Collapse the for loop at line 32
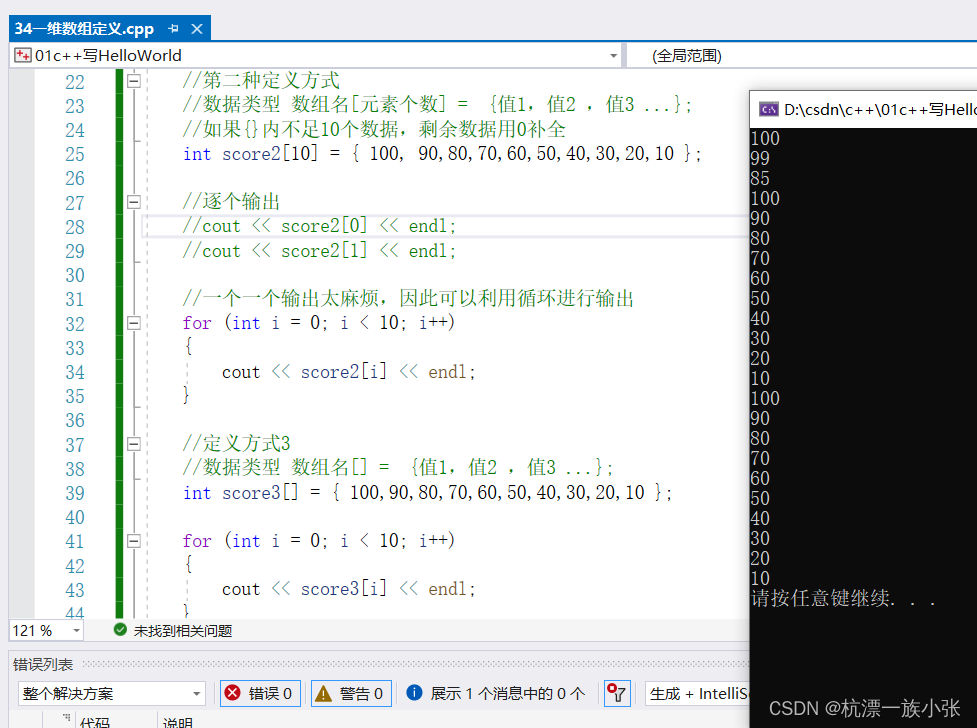Image resolution: width=977 pixels, height=728 pixels. 133,323
